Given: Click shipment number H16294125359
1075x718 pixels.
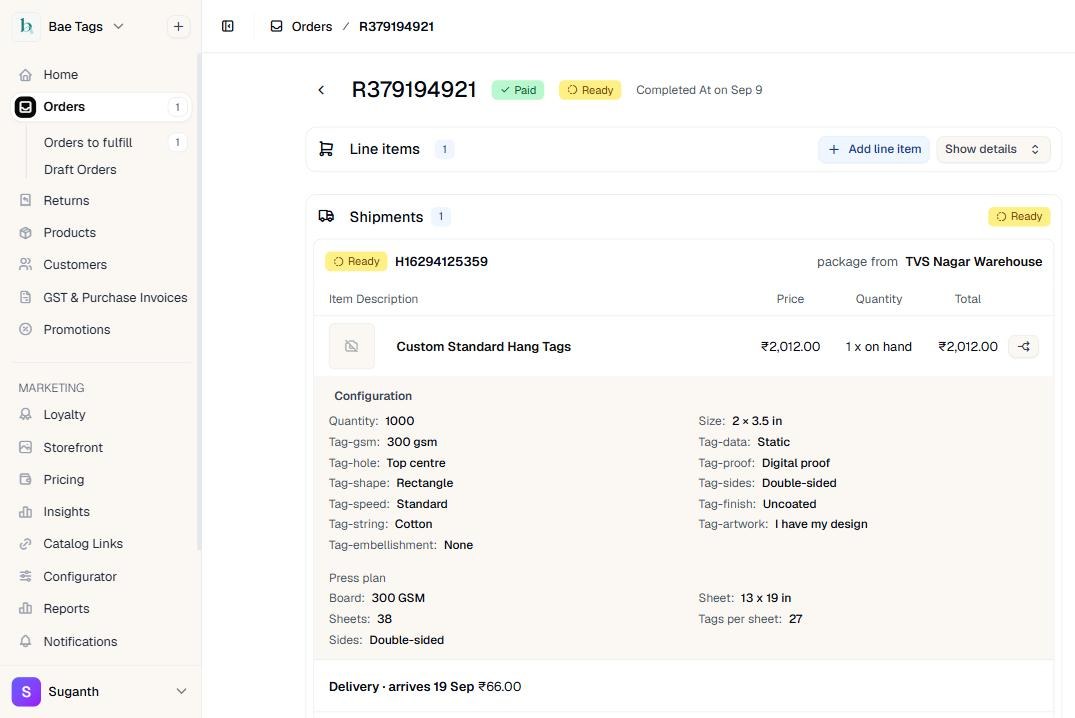Looking at the screenshot, I should [442, 261].
